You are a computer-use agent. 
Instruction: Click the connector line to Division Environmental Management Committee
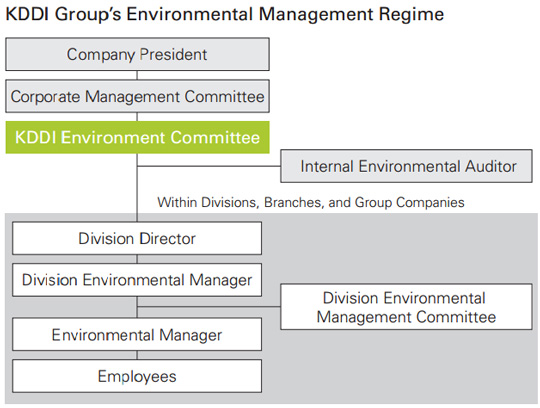click(x=209, y=306)
